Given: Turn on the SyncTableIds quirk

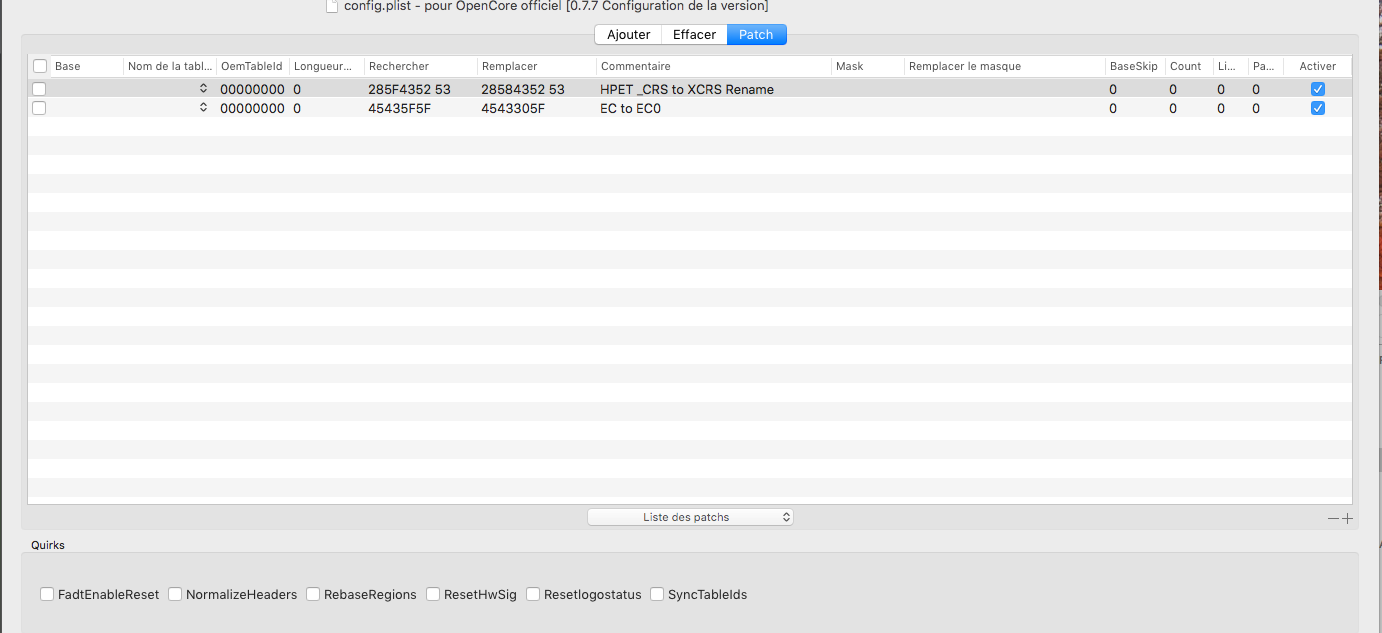Looking at the screenshot, I should coord(657,594).
